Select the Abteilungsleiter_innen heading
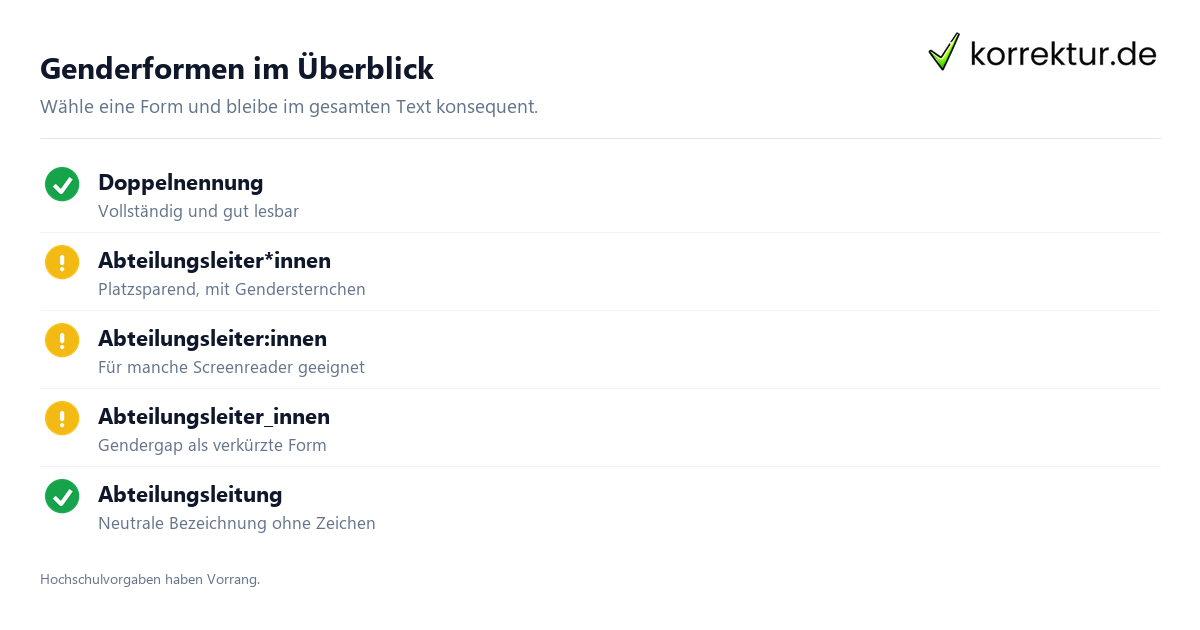This screenshot has width=1200, height=630. (214, 417)
